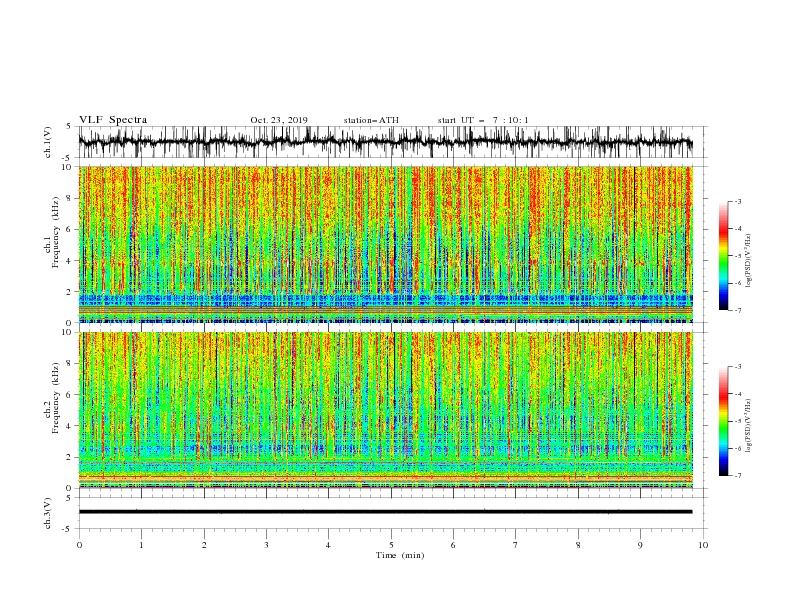The height and width of the screenshot is (612, 792).
Task: Click the time axis tick label "8"
Action: coord(578,545)
